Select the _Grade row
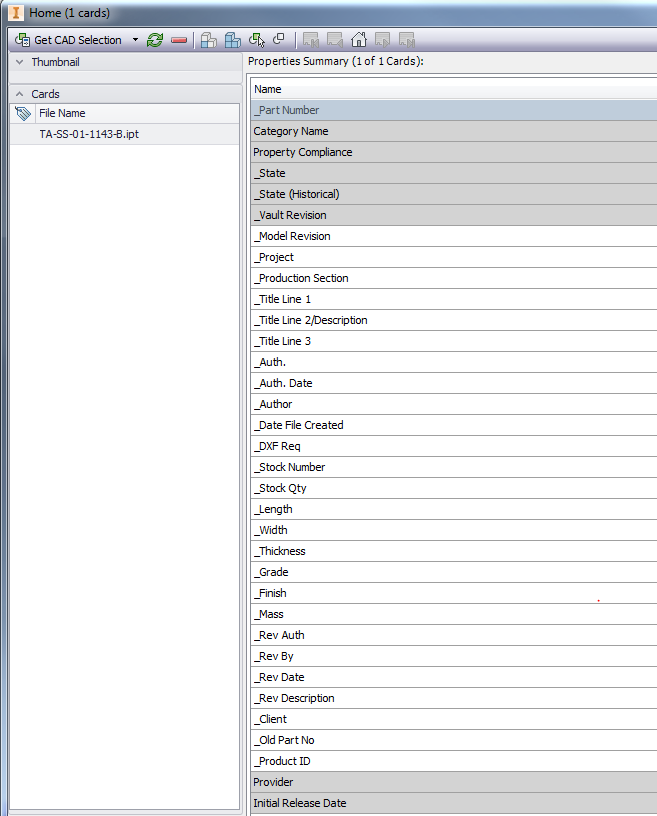Screen dimensions: 657x816 [x=453, y=572]
